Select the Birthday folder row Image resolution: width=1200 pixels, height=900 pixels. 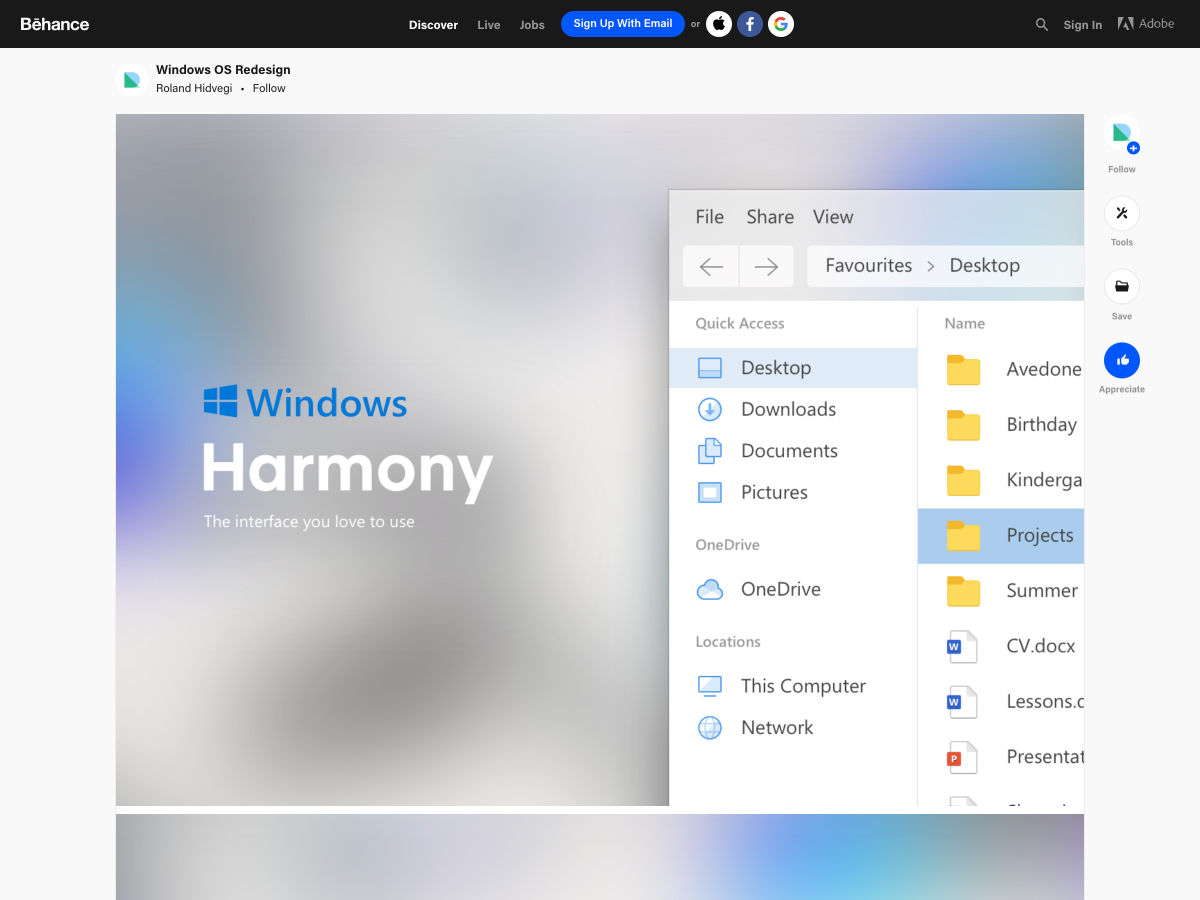[x=1001, y=425]
